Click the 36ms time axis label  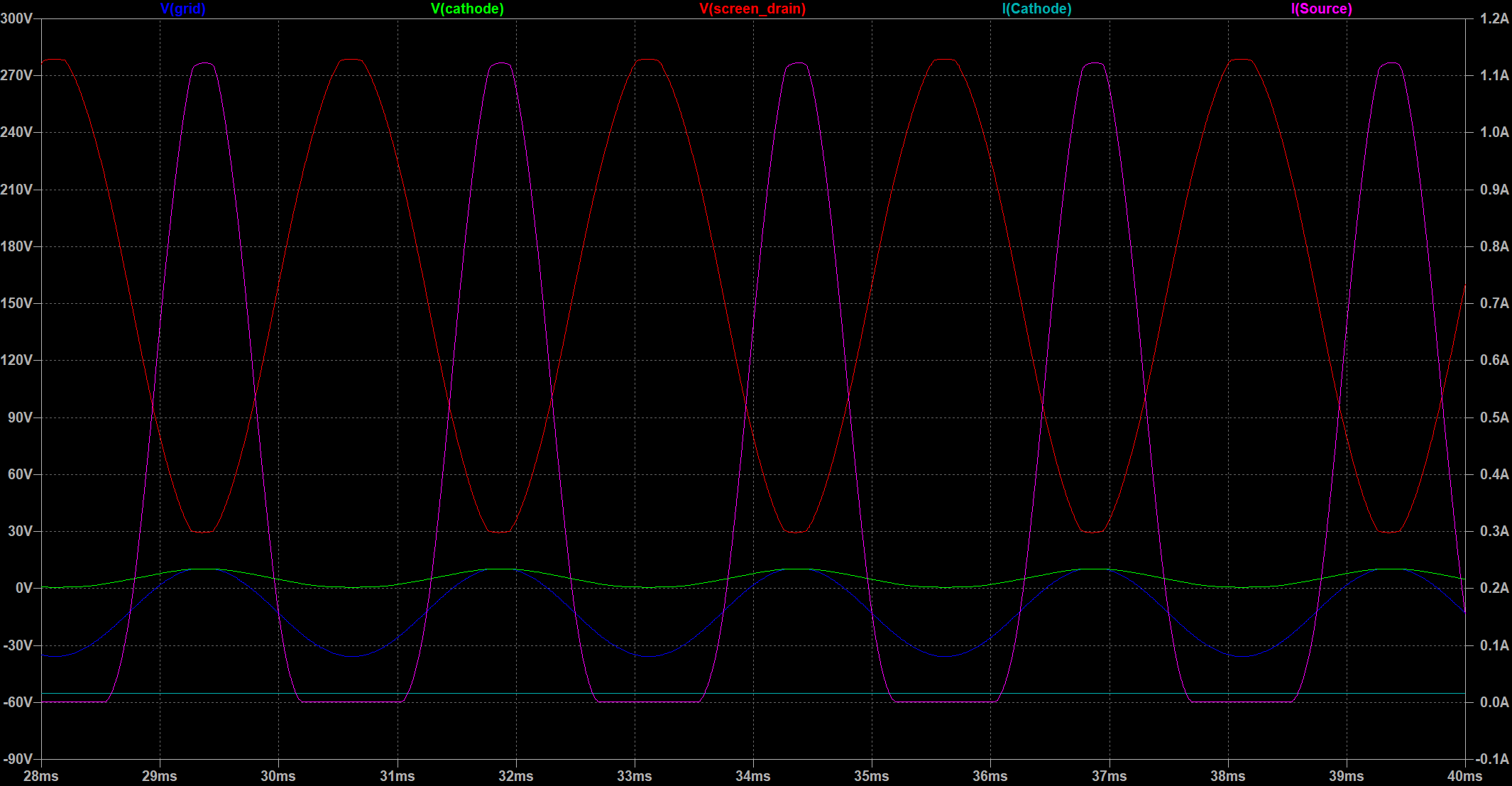pyautogui.click(x=990, y=776)
